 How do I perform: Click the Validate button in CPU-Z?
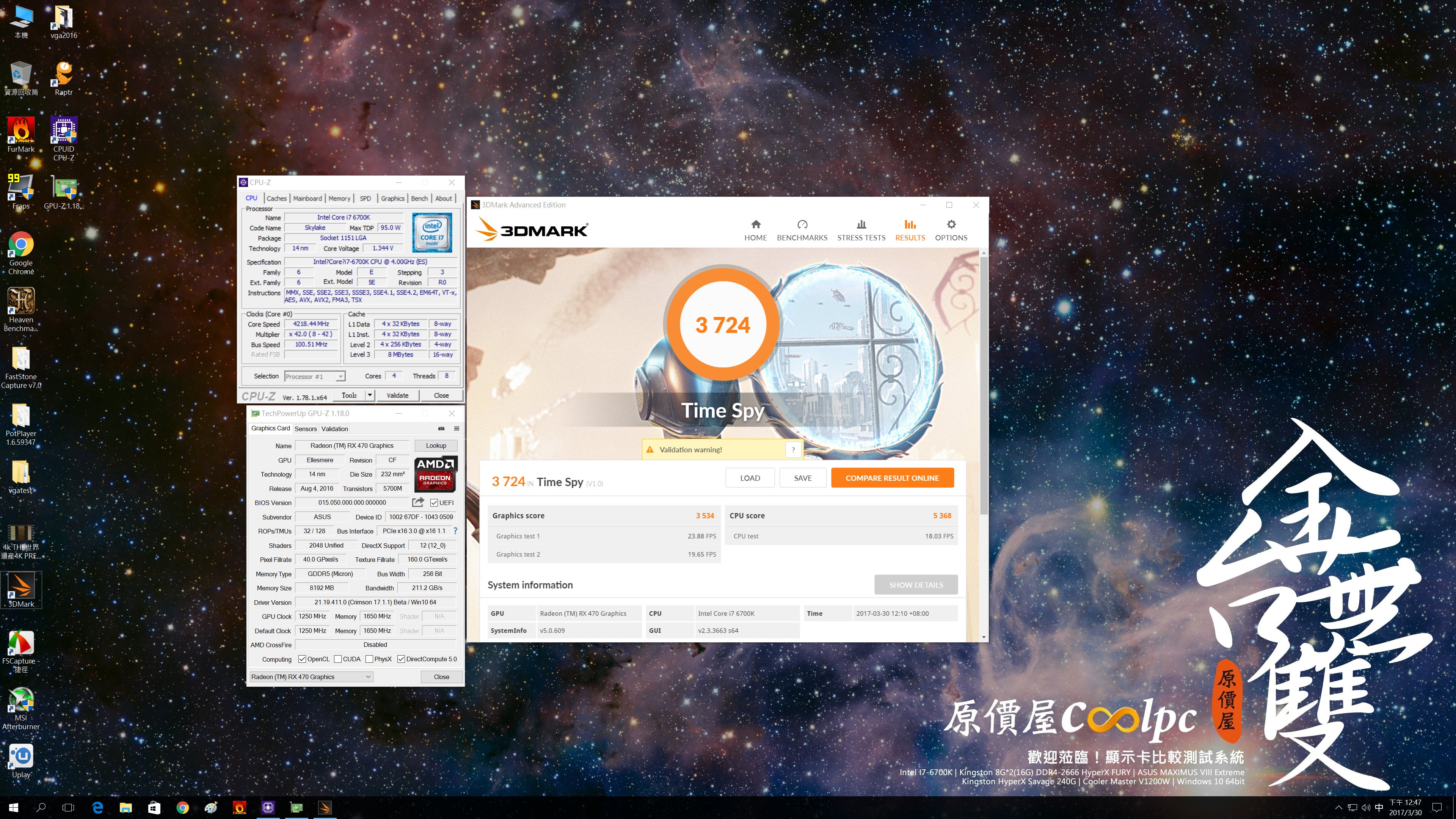pos(397,395)
